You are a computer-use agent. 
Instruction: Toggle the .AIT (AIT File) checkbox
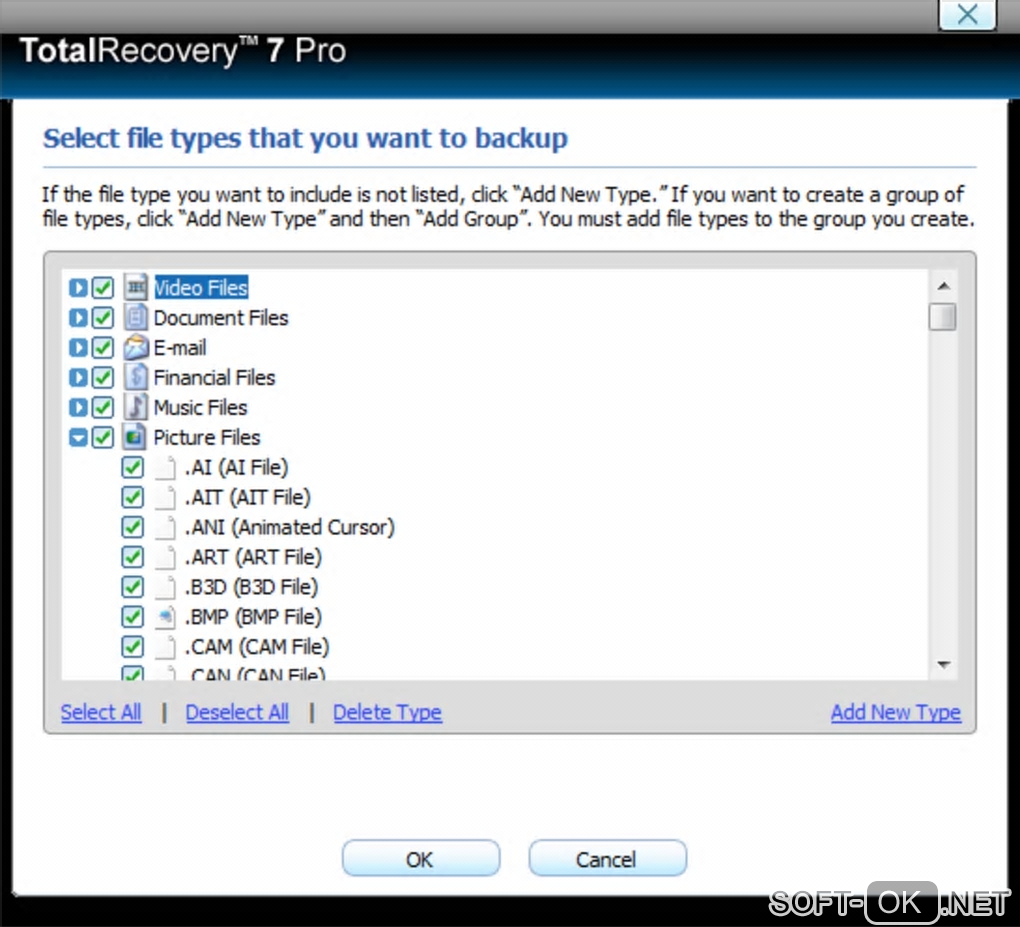click(133, 497)
